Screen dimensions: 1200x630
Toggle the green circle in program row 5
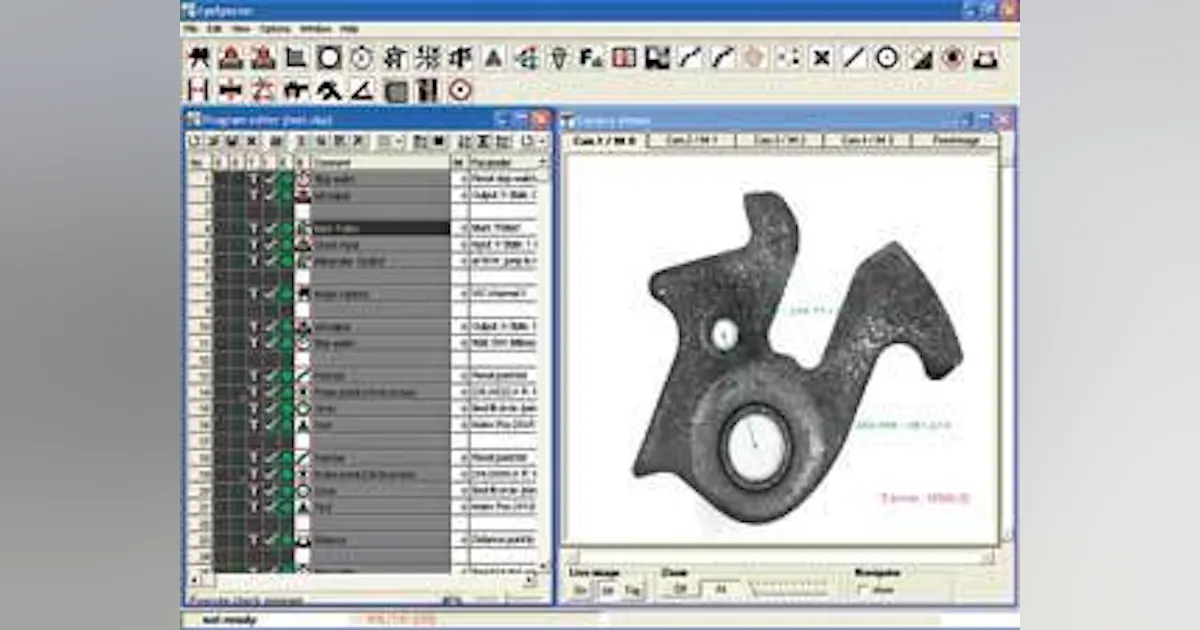pyautogui.click(x=286, y=245)
